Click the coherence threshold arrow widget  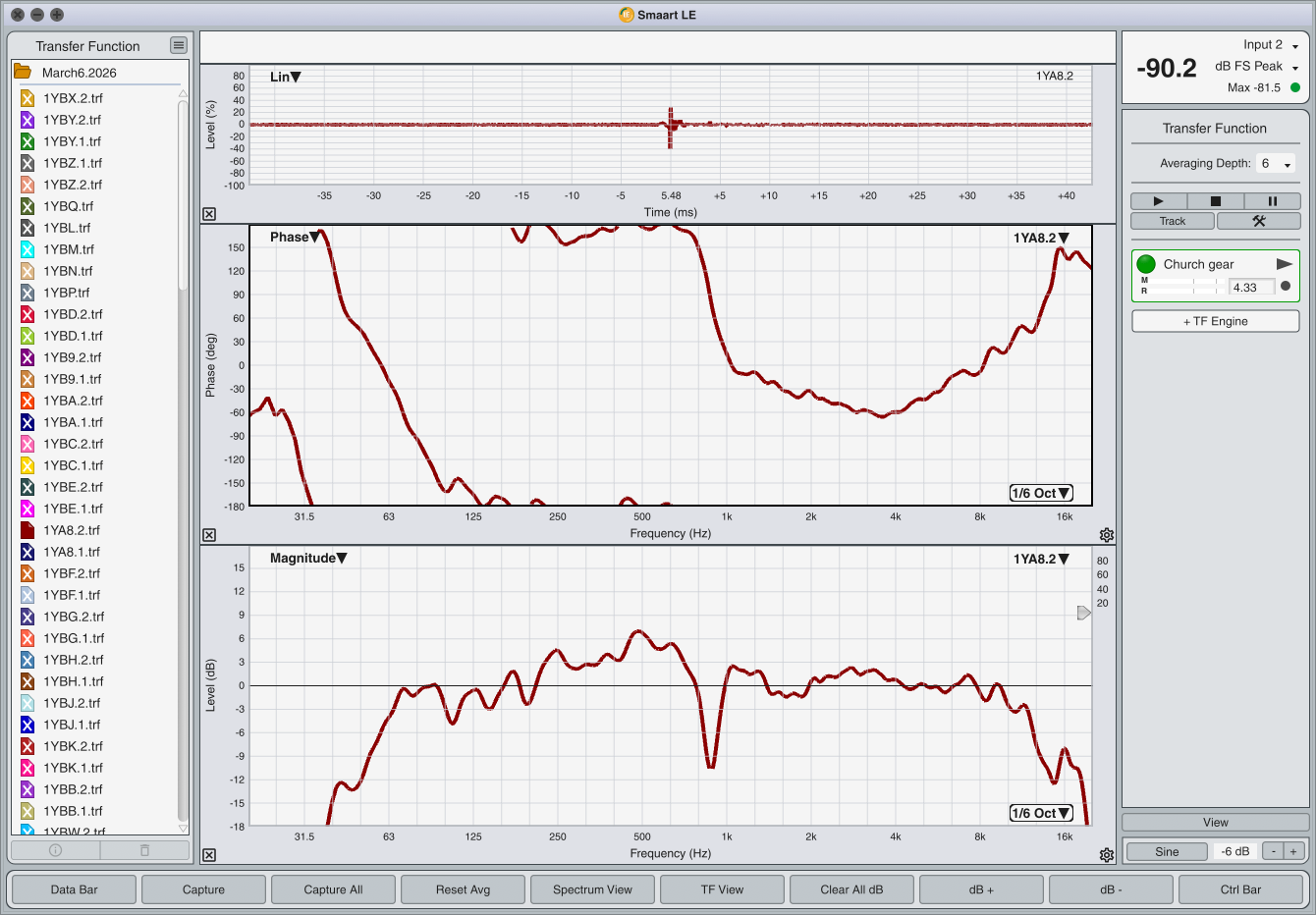click(x=1084, y=613)
